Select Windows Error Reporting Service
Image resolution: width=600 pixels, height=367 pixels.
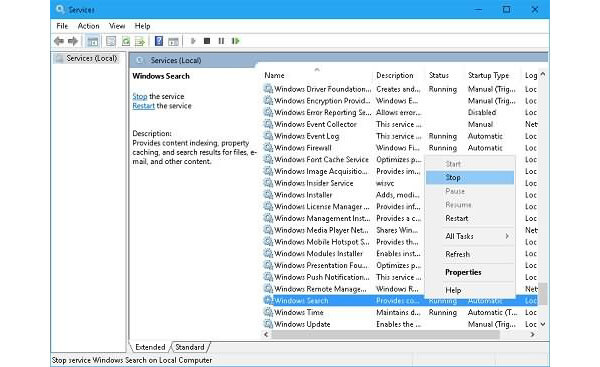[323, 113]
